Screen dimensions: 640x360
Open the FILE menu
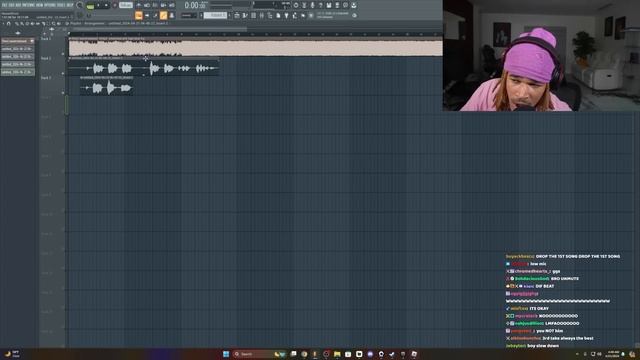pos(4,5)
